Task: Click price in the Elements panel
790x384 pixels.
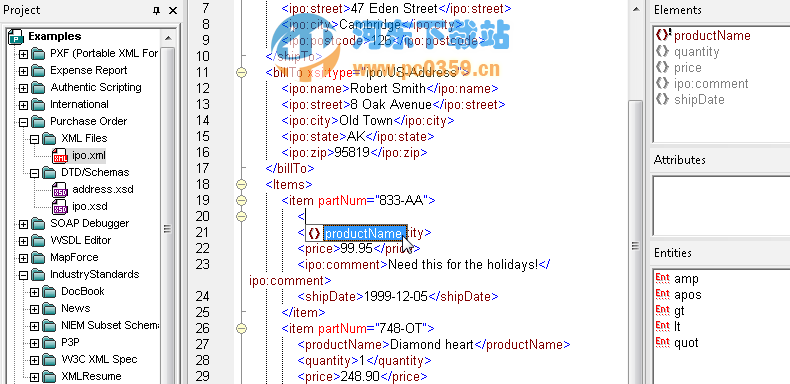Action: [x=688, y=68]
